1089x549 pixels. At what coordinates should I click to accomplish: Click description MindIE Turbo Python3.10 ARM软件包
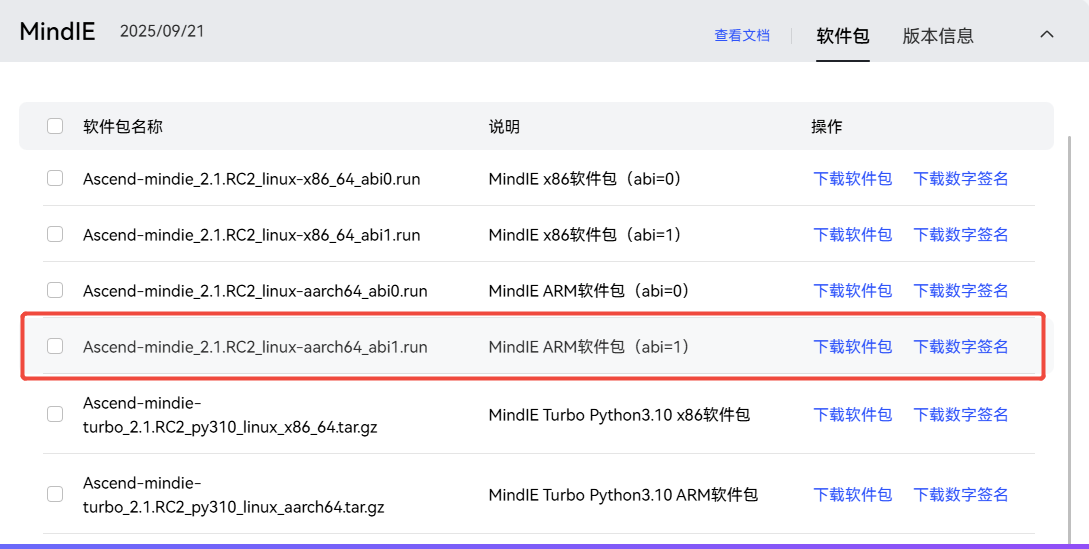623,495
